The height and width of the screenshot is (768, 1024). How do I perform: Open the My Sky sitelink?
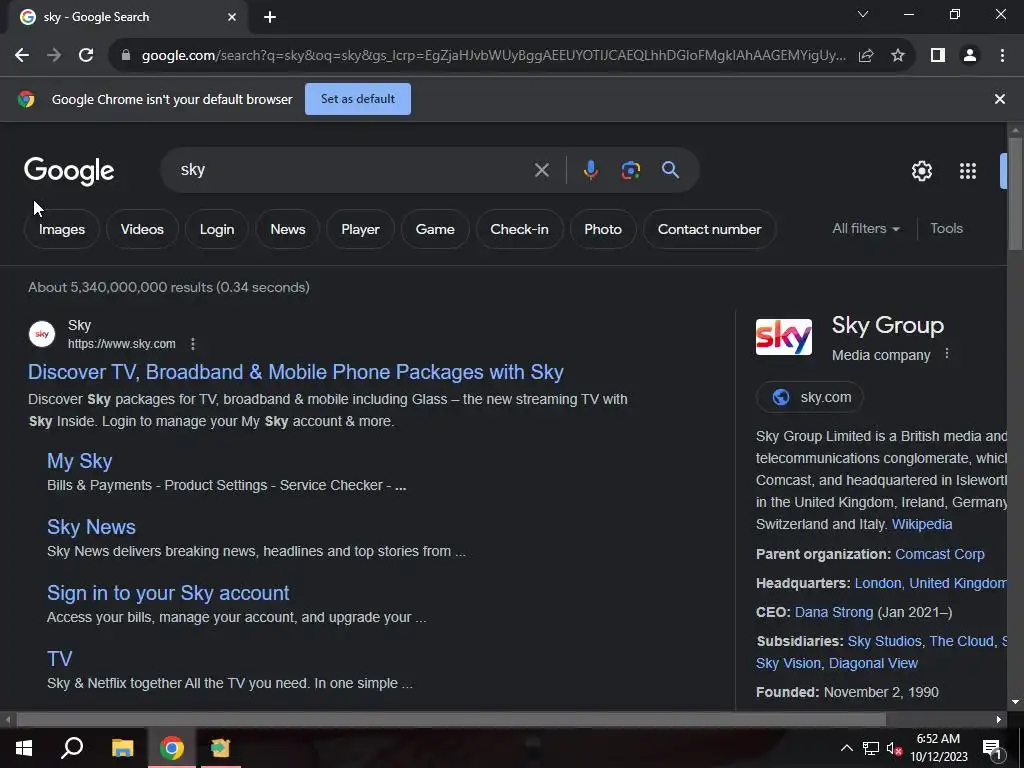pos(80,461)
